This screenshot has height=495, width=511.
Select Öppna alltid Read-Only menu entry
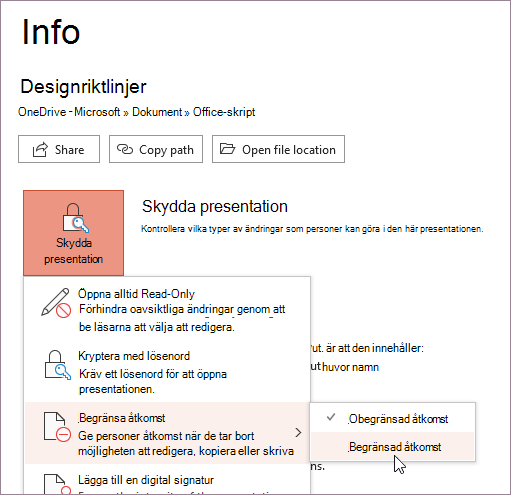coord(168,310)
